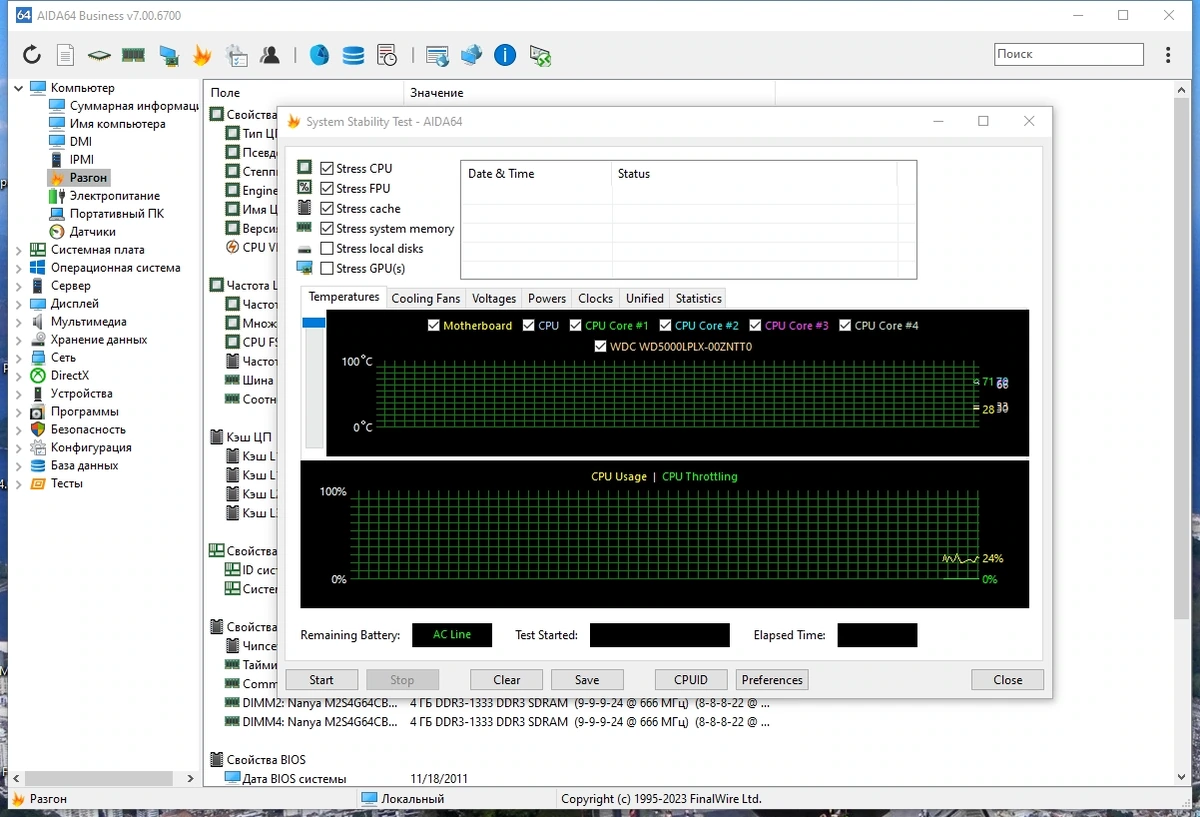The width and height of the screenshot is (1200, 817).
Task: Click the blue pie chart toolbar icon
Action: pos(319,55)
